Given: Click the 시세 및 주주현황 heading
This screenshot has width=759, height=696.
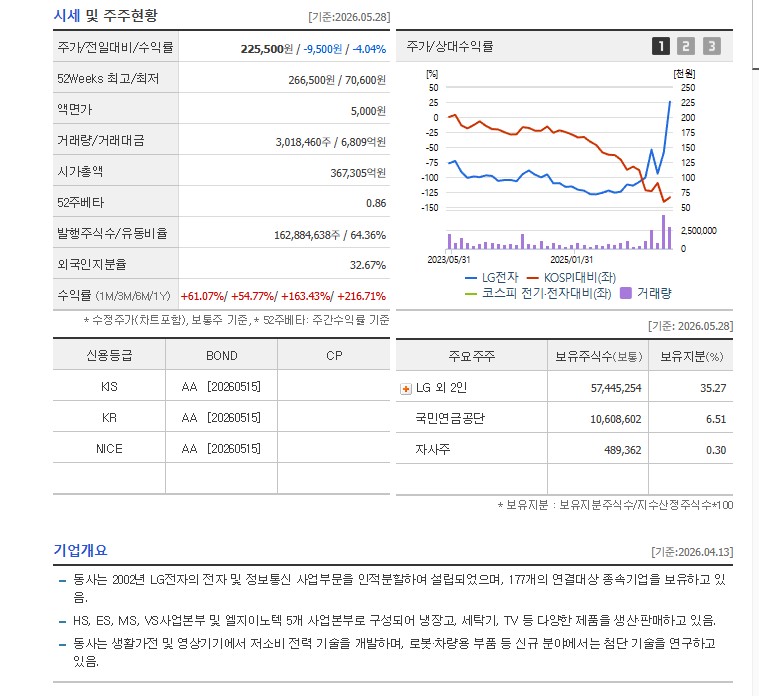Looking at the screenshot, I should 105,15.
